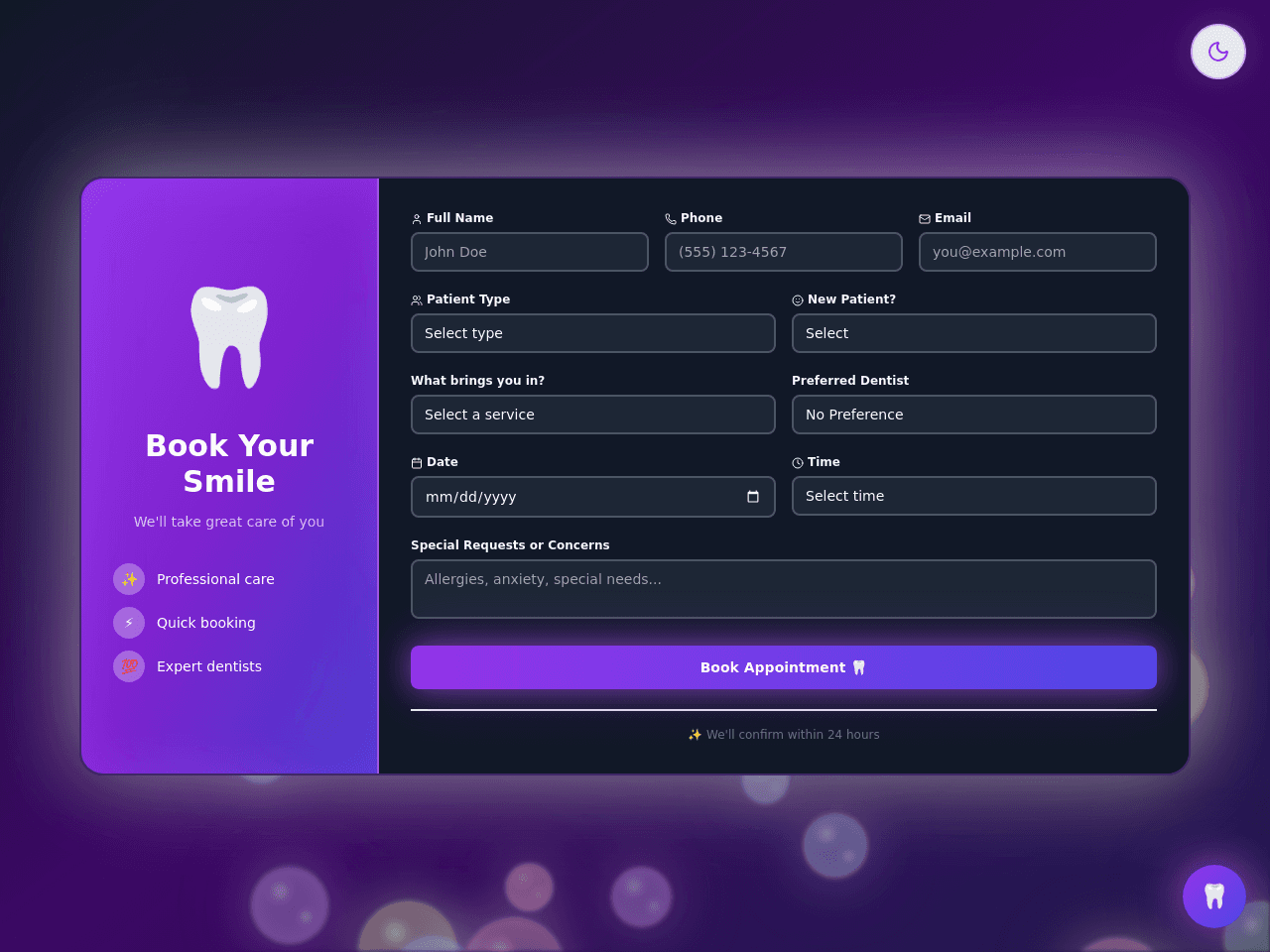
Task: Click the sparkles icon beside Professional care
Action: point(129,579)
